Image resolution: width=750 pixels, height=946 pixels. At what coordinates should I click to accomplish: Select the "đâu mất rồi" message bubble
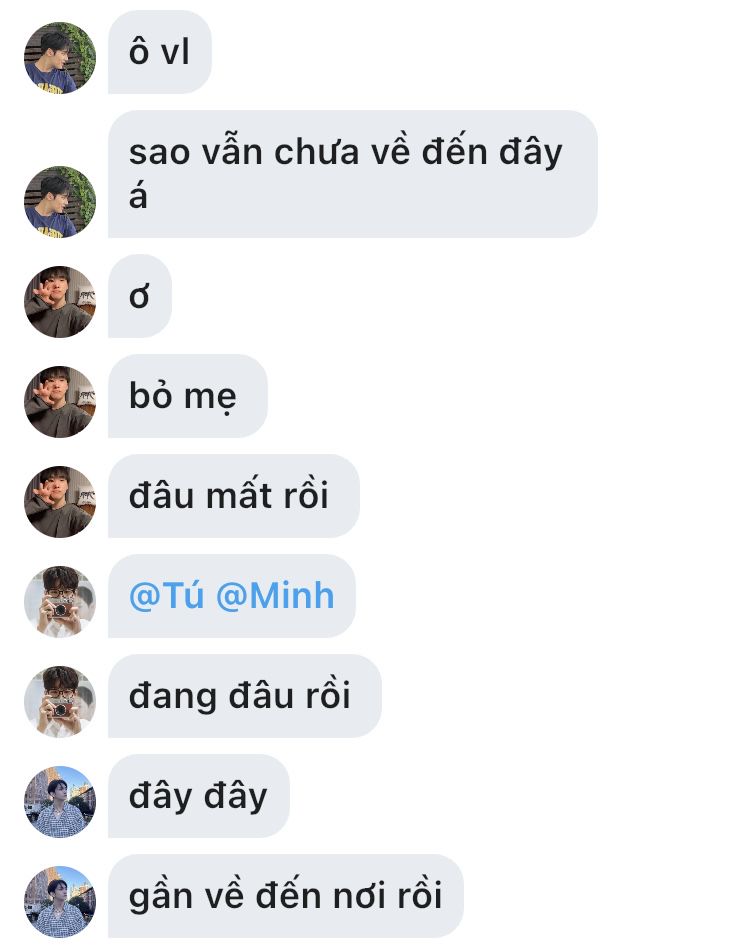coord(234,496)
